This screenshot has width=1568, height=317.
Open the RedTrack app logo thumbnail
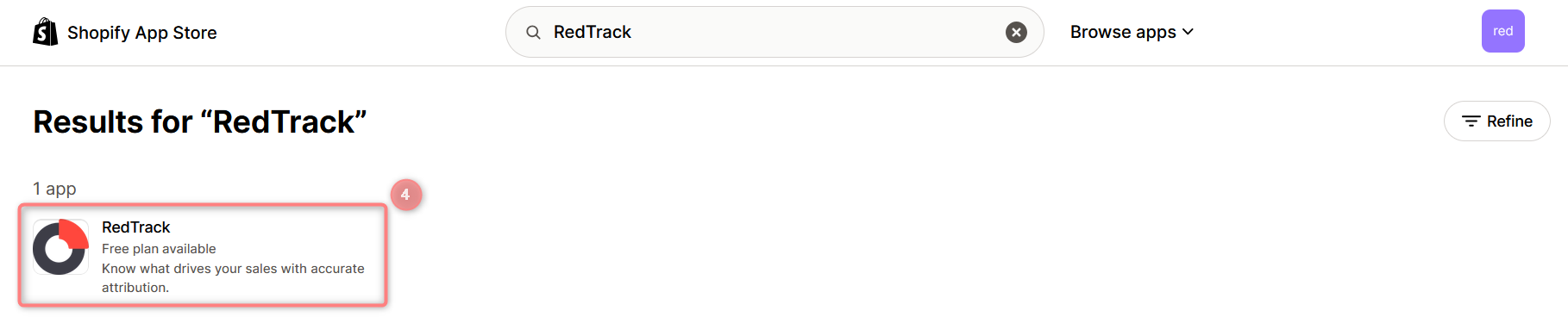tap(60, 247)
